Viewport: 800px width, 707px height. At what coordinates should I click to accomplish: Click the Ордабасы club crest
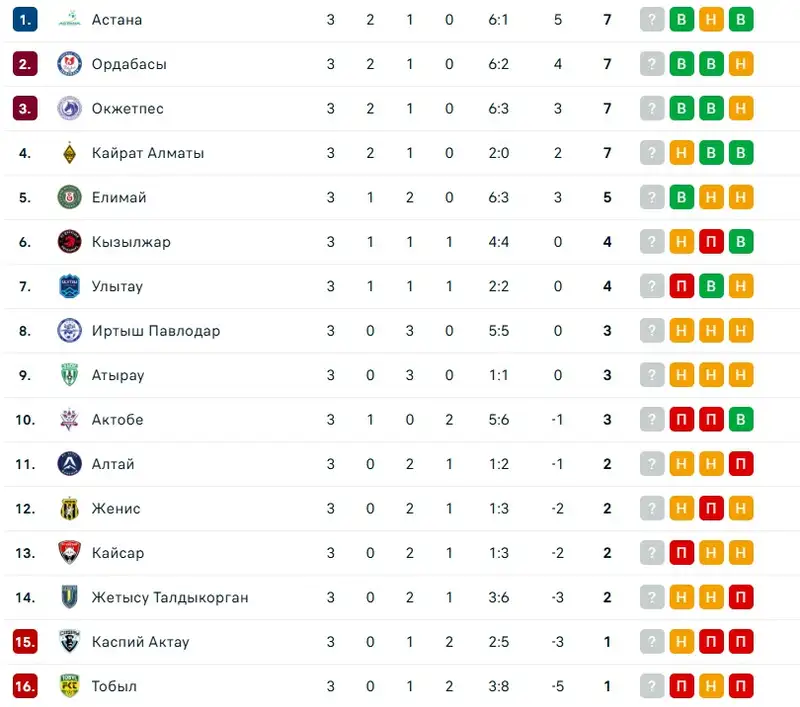click(69, 64)
